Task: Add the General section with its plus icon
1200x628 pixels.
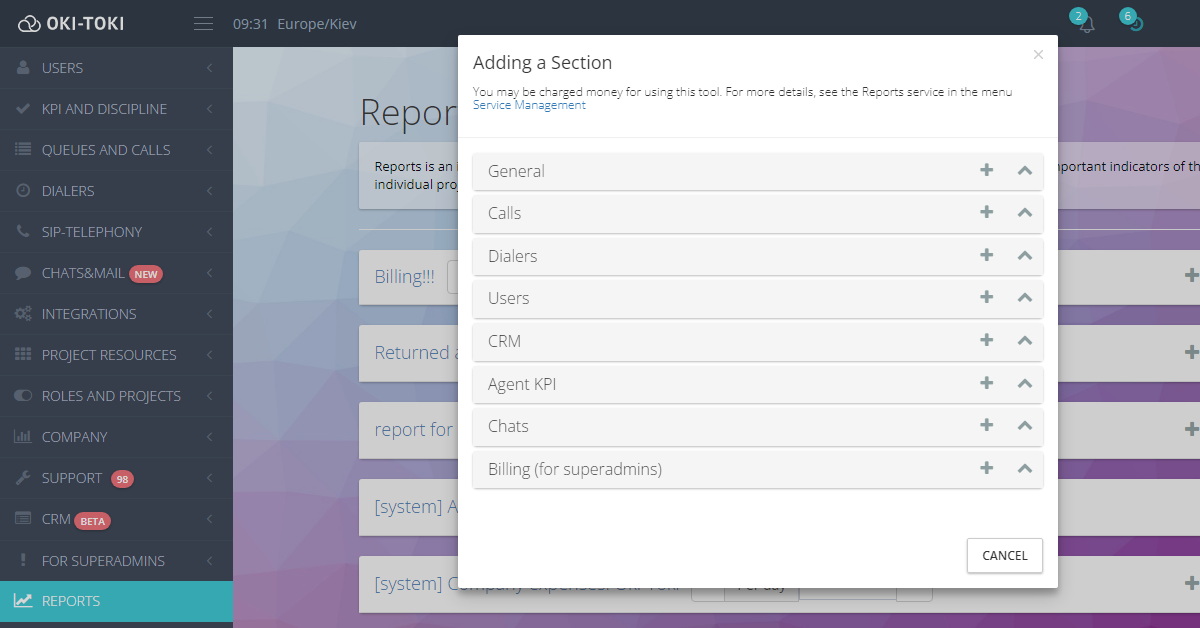Action: click(987, 170)
